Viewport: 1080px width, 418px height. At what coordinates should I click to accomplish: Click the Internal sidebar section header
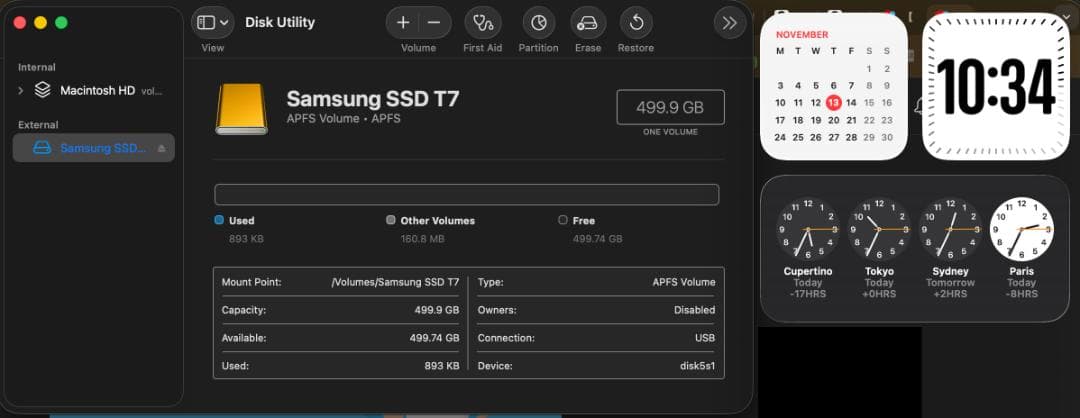37,67
